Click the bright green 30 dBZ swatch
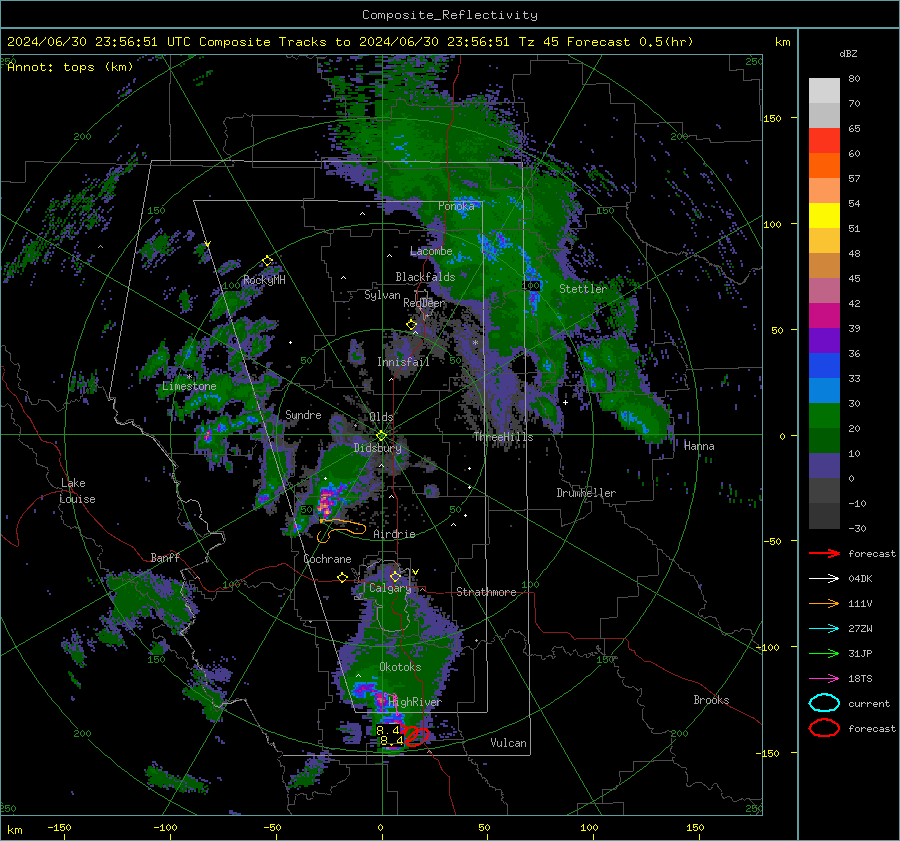Screen dimensions: 900x841 [x=824, y=416]
